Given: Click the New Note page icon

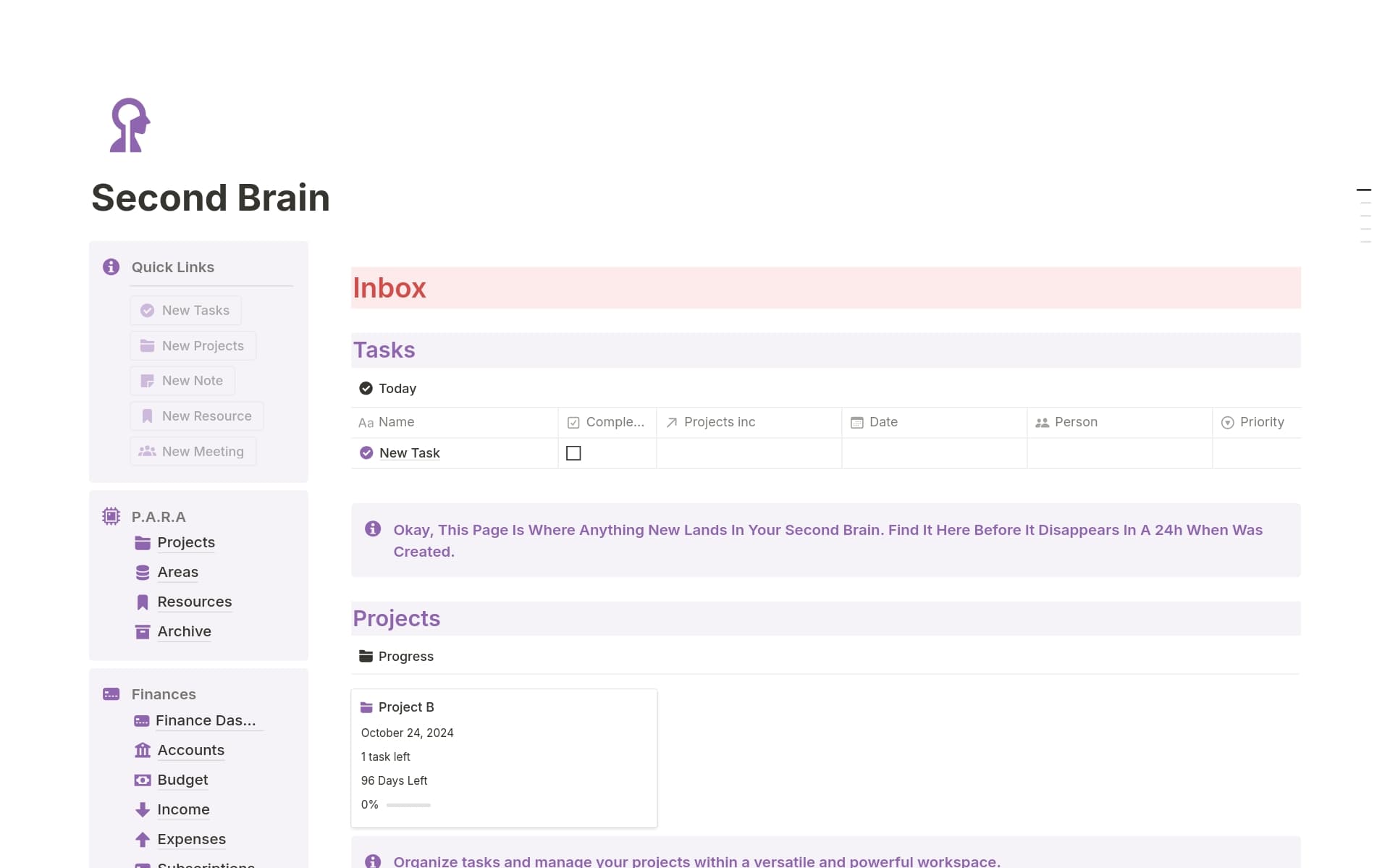Looking at the screenshot, I should [147, 380].
